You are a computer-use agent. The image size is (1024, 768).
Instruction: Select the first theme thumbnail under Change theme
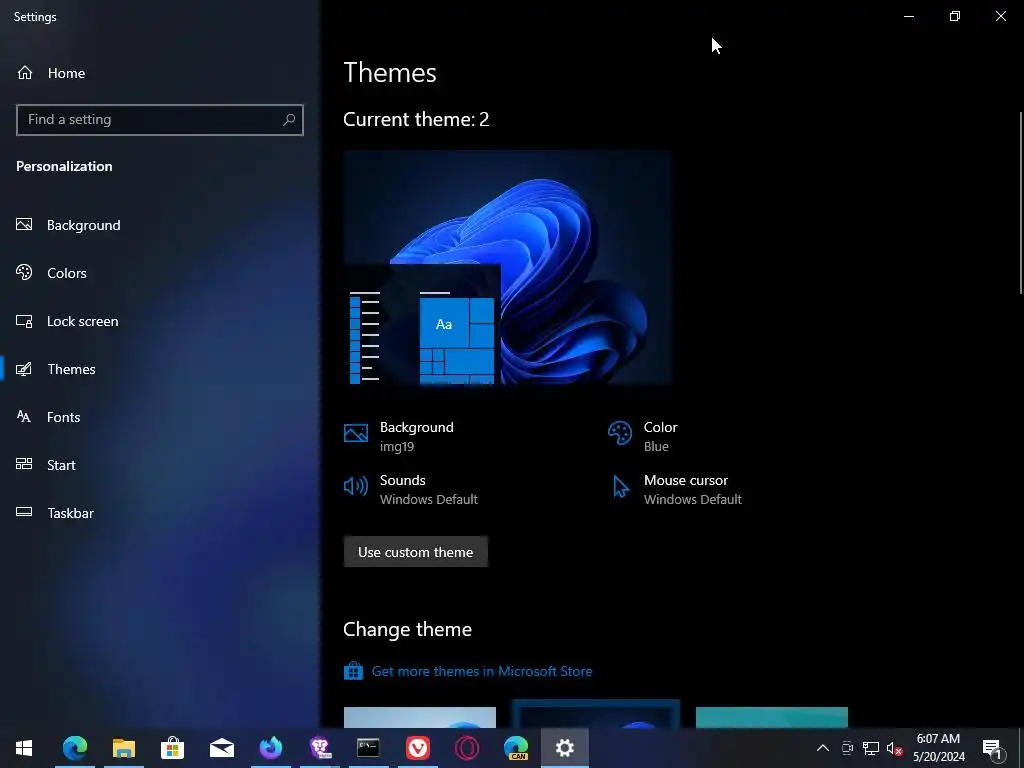(x=420, y=717)
